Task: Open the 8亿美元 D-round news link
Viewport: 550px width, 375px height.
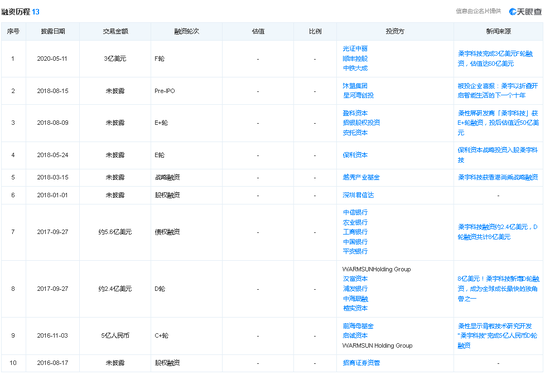Action: pyautogui.click(x=498, y=289)
